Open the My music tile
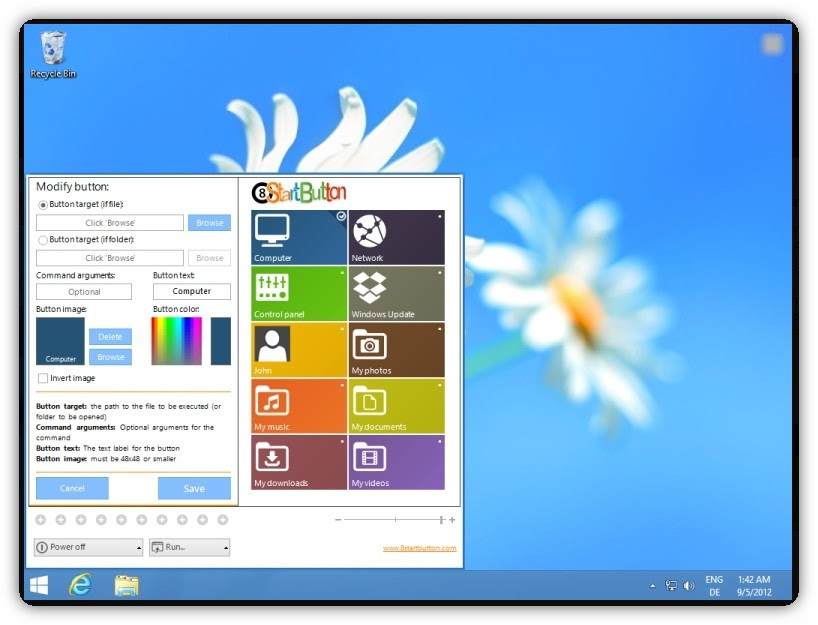The image size is (818, 625). 299,406
